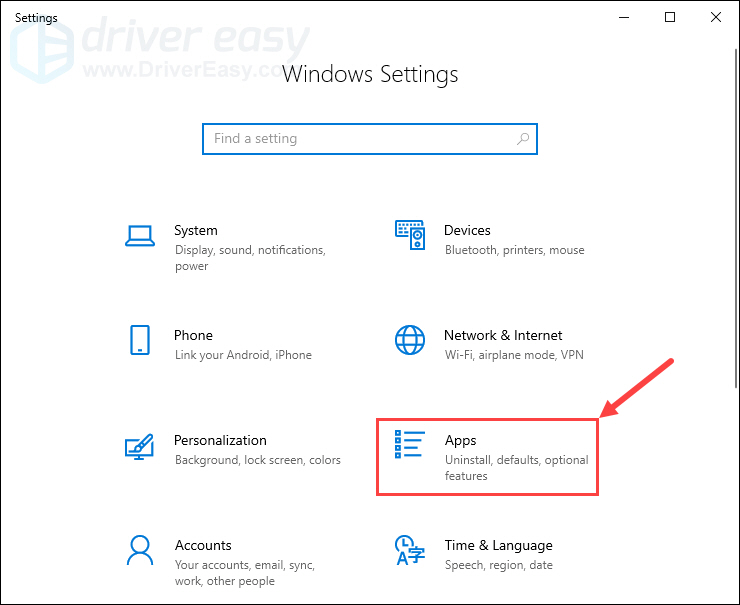This screenshot has width=740, height=605.
Task: Maximize the Settings window
Action: click(670, 17)
